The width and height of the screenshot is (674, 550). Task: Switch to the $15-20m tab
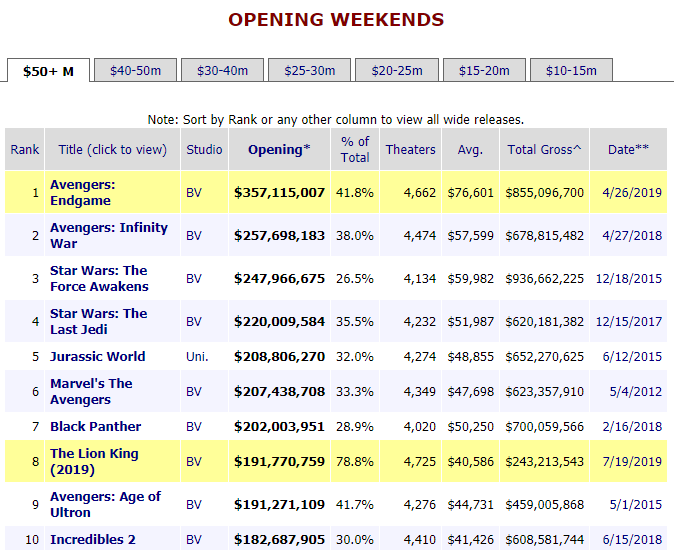click(484, 70)
